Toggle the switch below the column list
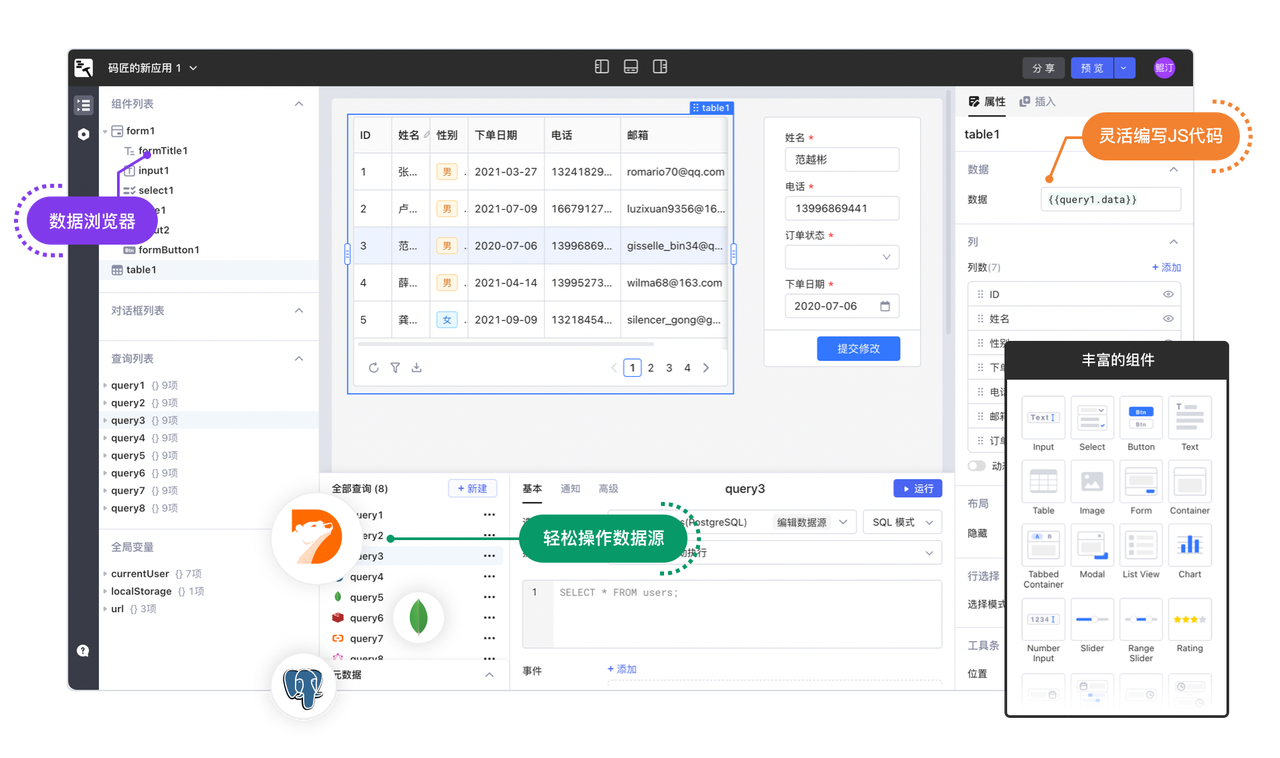 click(977, 466)
